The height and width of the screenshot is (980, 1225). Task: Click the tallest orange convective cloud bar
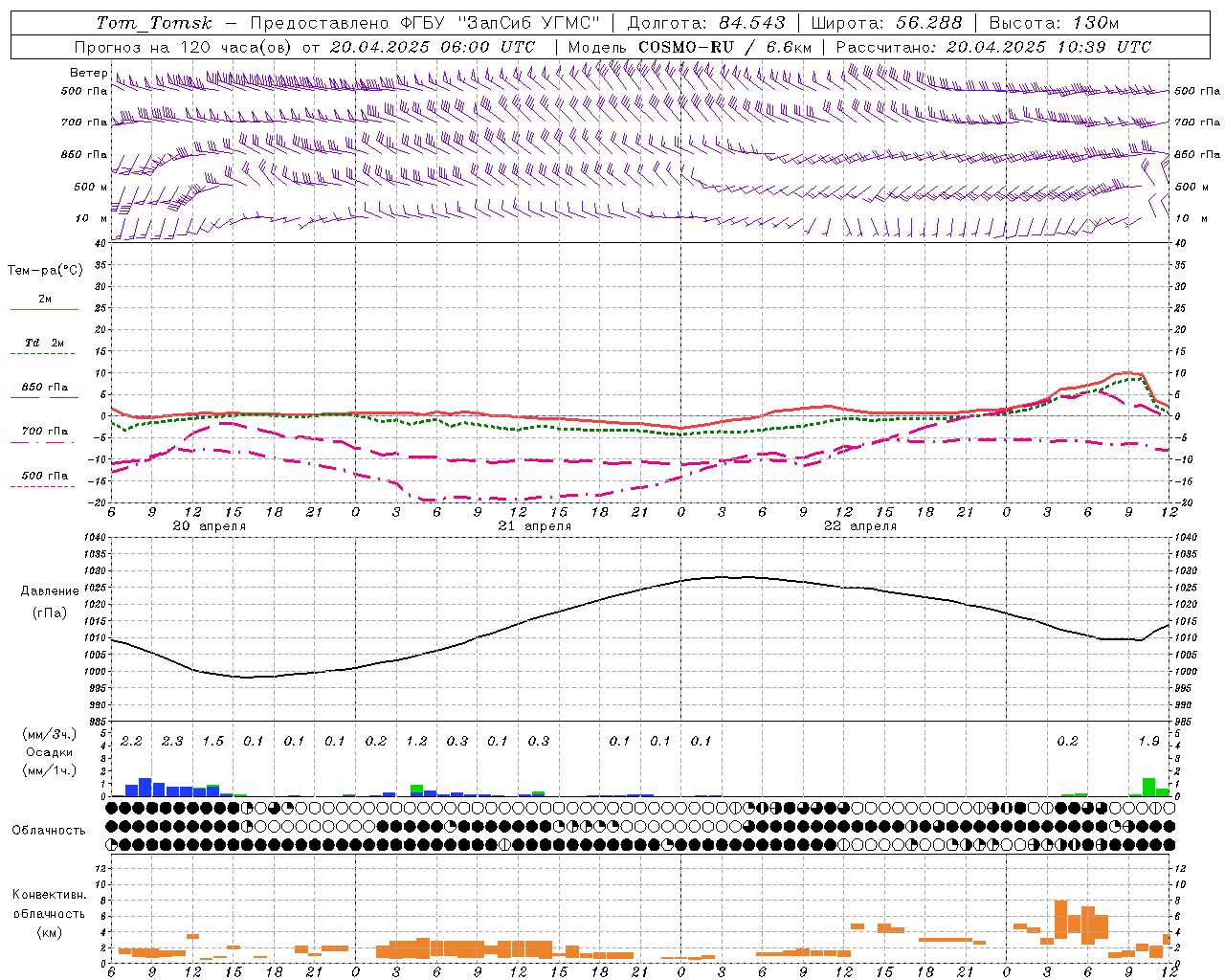click(x=1060, y=920)
